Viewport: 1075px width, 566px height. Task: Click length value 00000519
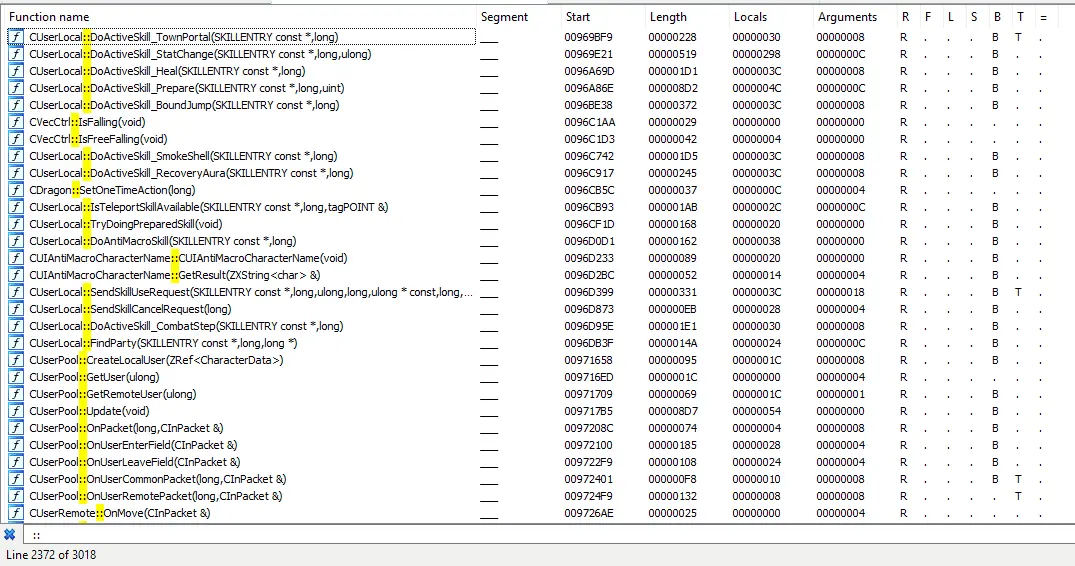pyautogui.click(x=673, y=54)
